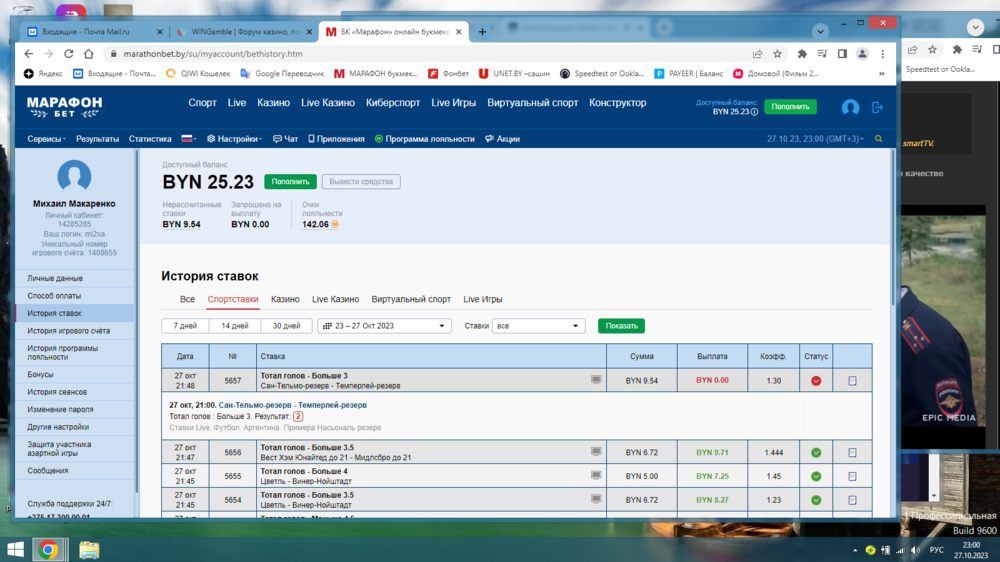Click the monitor icon in bet 5656 row
The height and width of the screenshot is (562, 1000).
click(596, 452)
